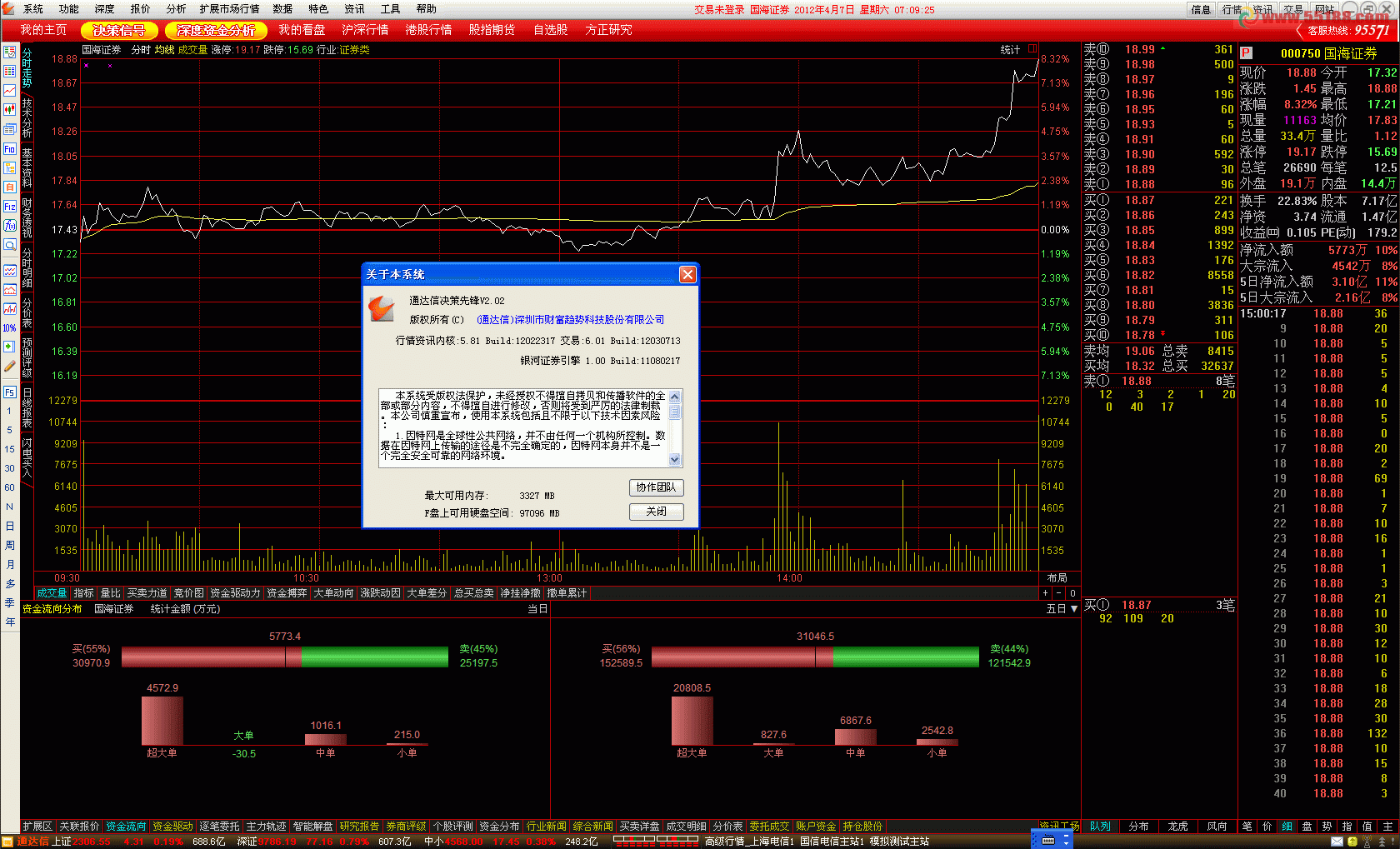The width and height of the screenshot is (1400, 849).
Task: Switch to the 方正研究 tab
Action: [x=608, y=30]
